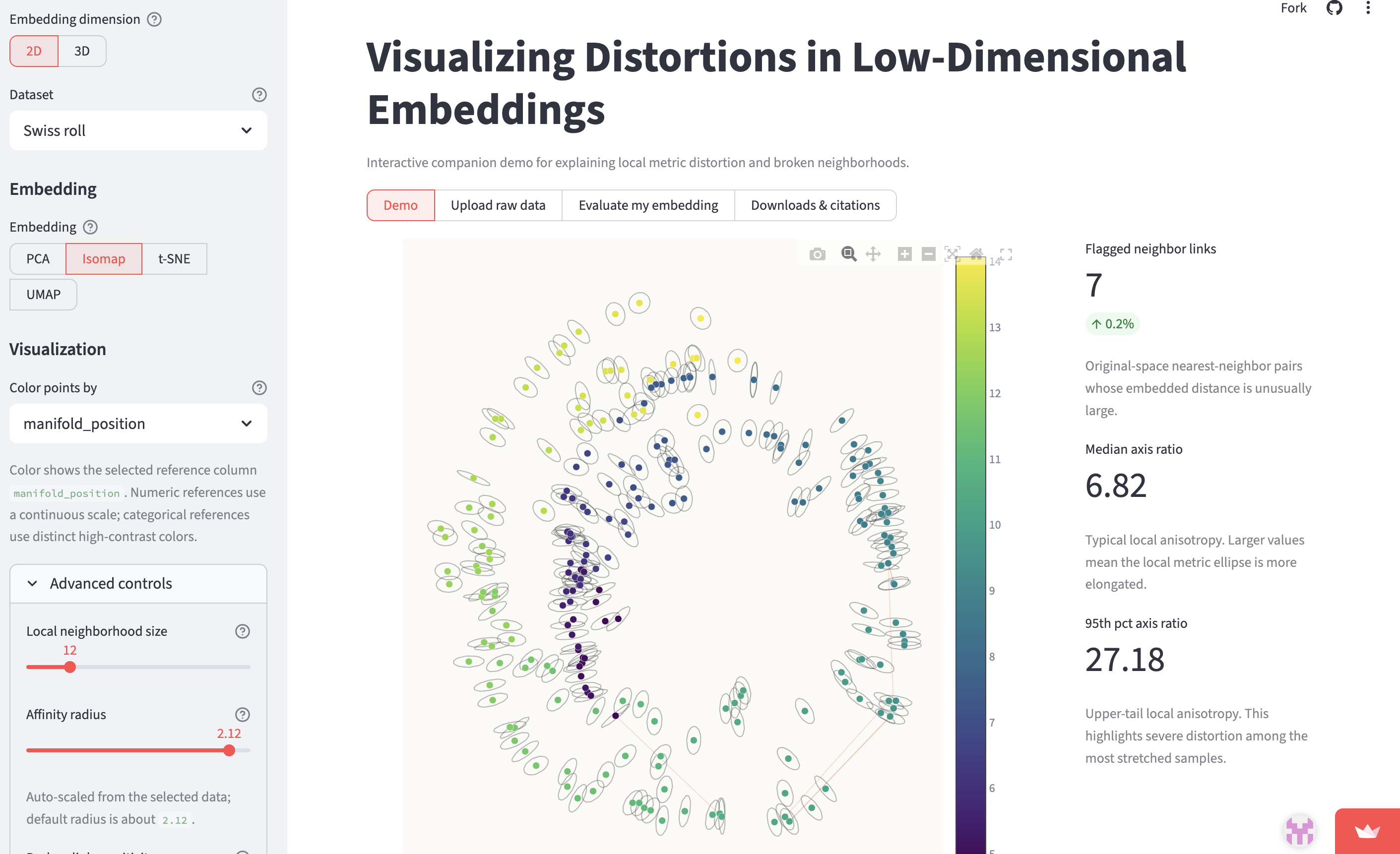Click the plot zoom out minus icon

coord(928,254)
